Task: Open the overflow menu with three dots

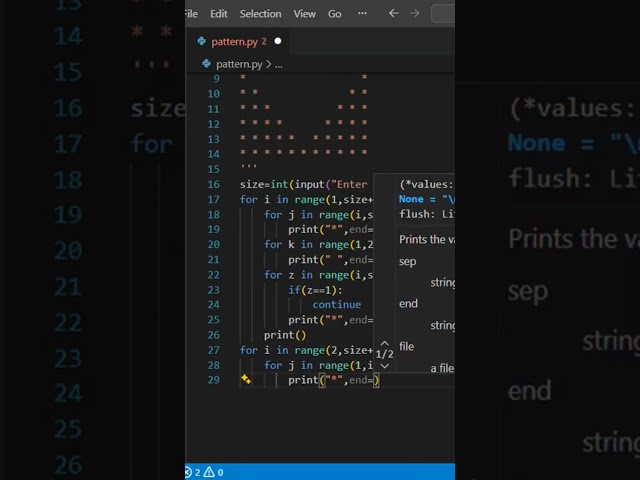Action: point(362,13)
